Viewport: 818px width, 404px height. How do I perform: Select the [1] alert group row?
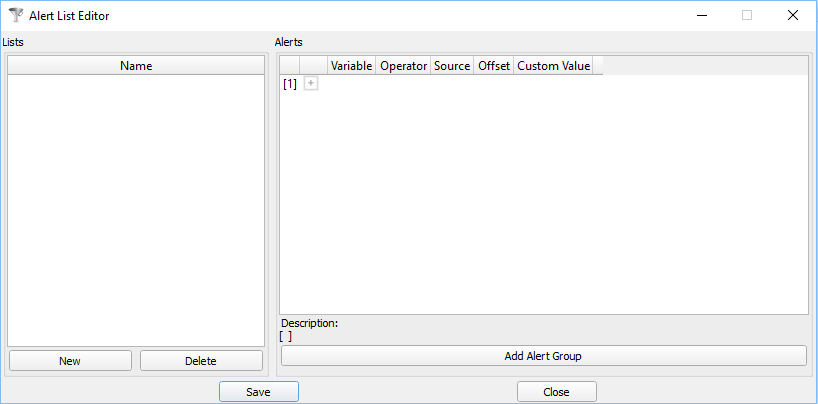[x=290, y=84]
